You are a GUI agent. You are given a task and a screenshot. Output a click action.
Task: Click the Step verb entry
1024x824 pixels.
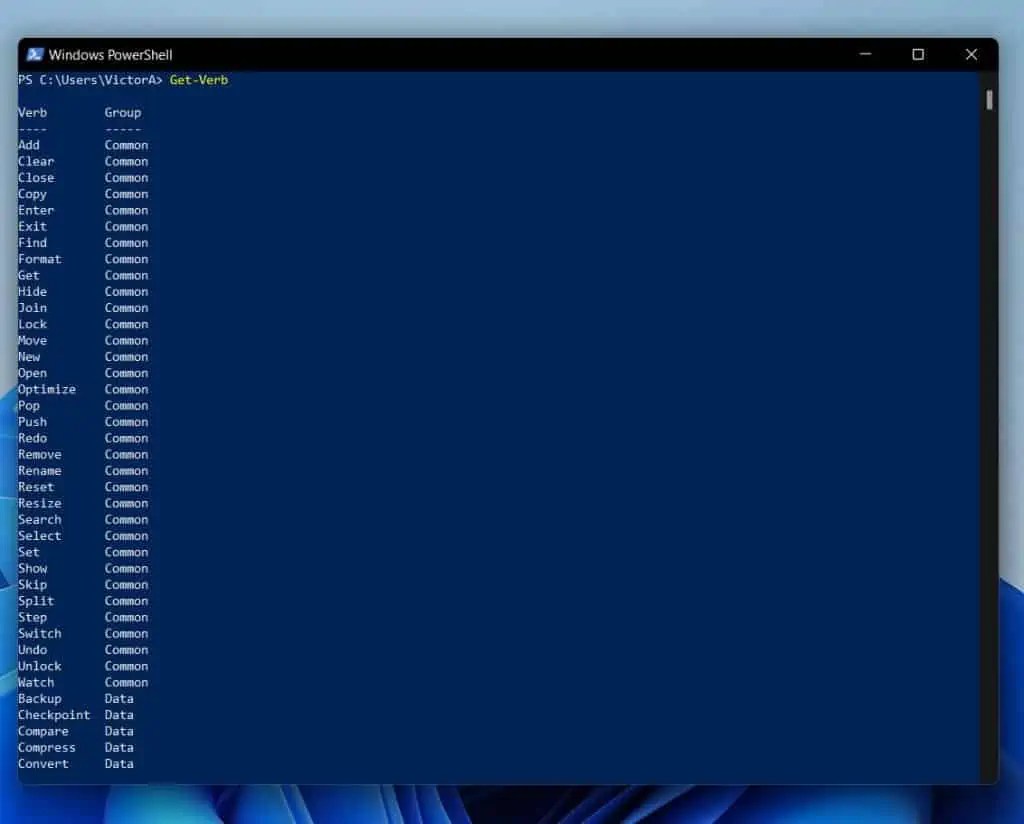pos(32,618)
